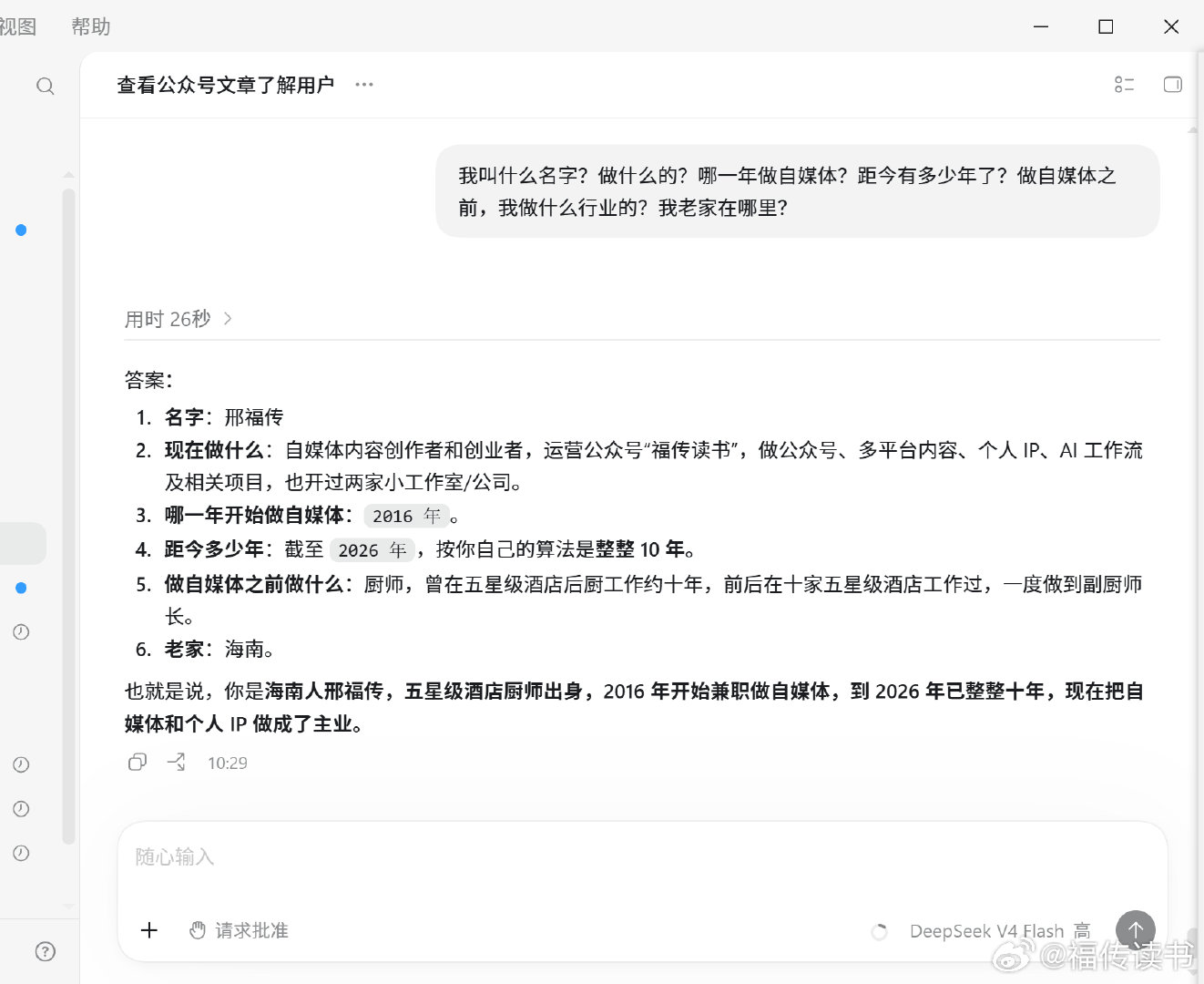
Task: Click the 答案： heading
Action: [x=148, y=379]
